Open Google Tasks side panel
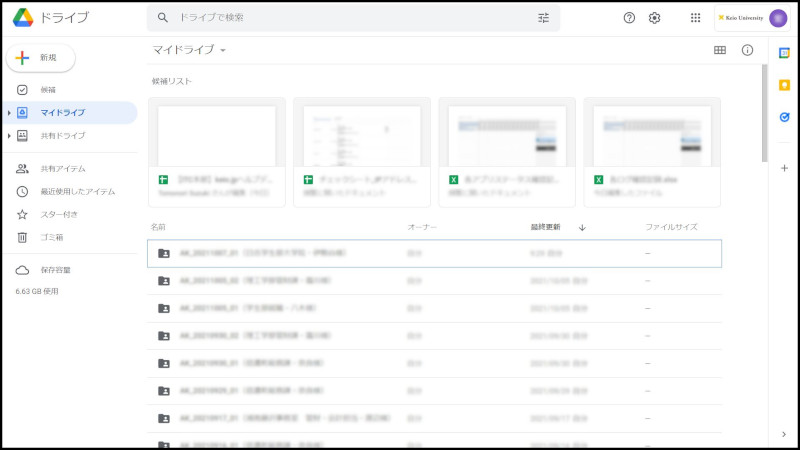Viewport: 800px width, 450px height. coord(785,117)
